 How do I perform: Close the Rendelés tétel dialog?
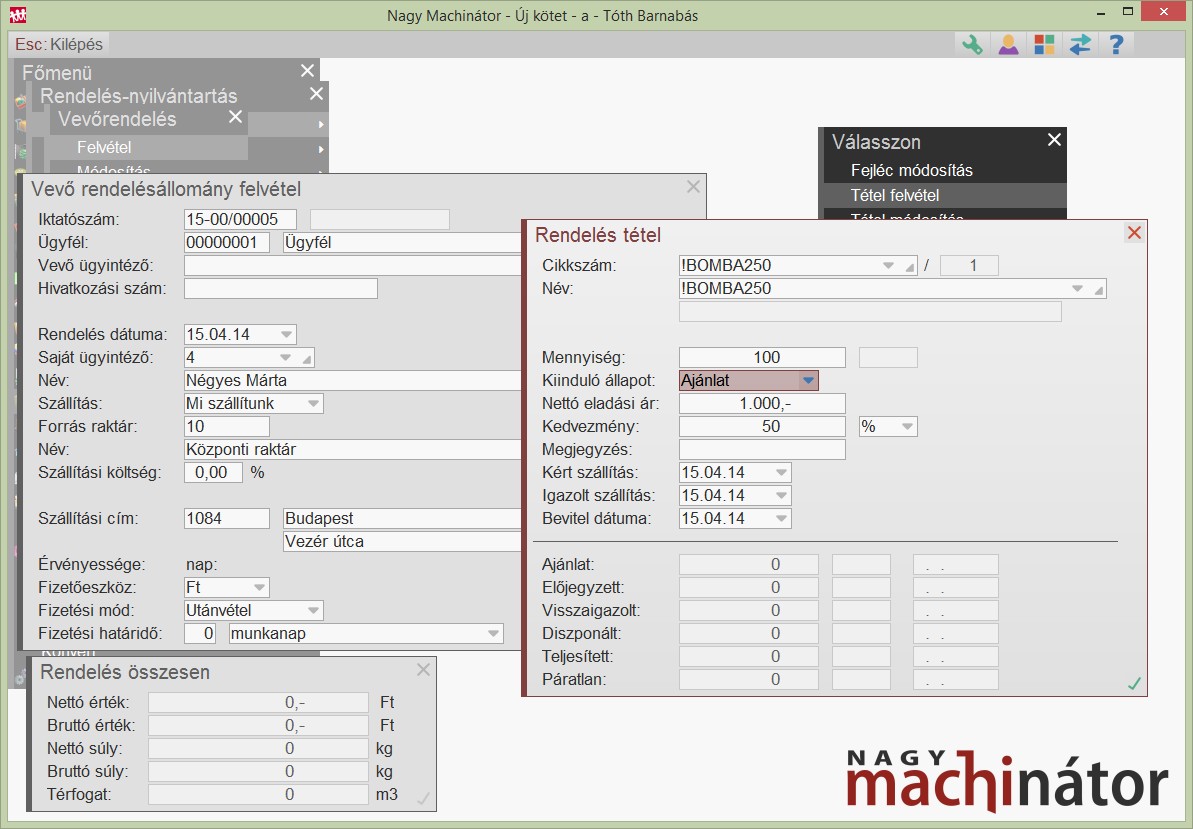coord(1134,233)
